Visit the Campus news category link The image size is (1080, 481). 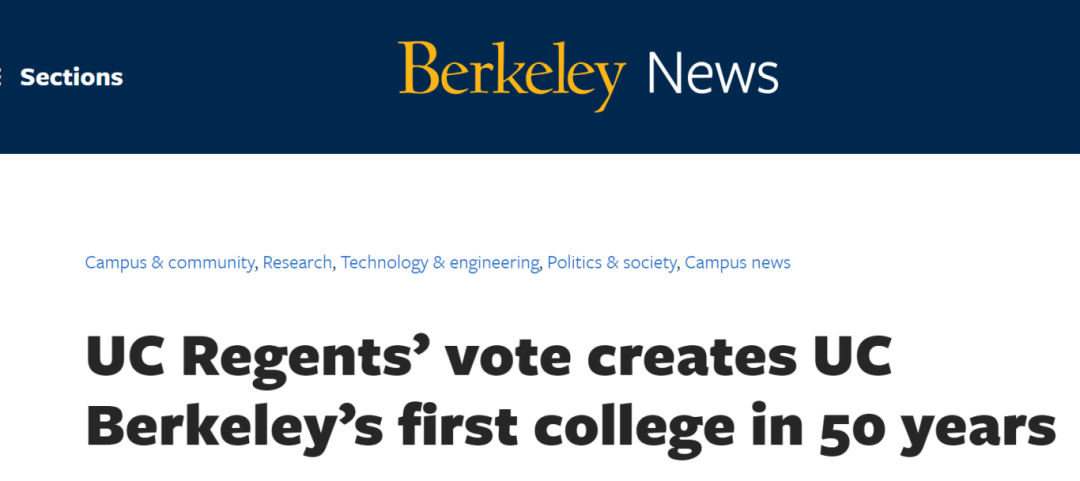point(737,263)
